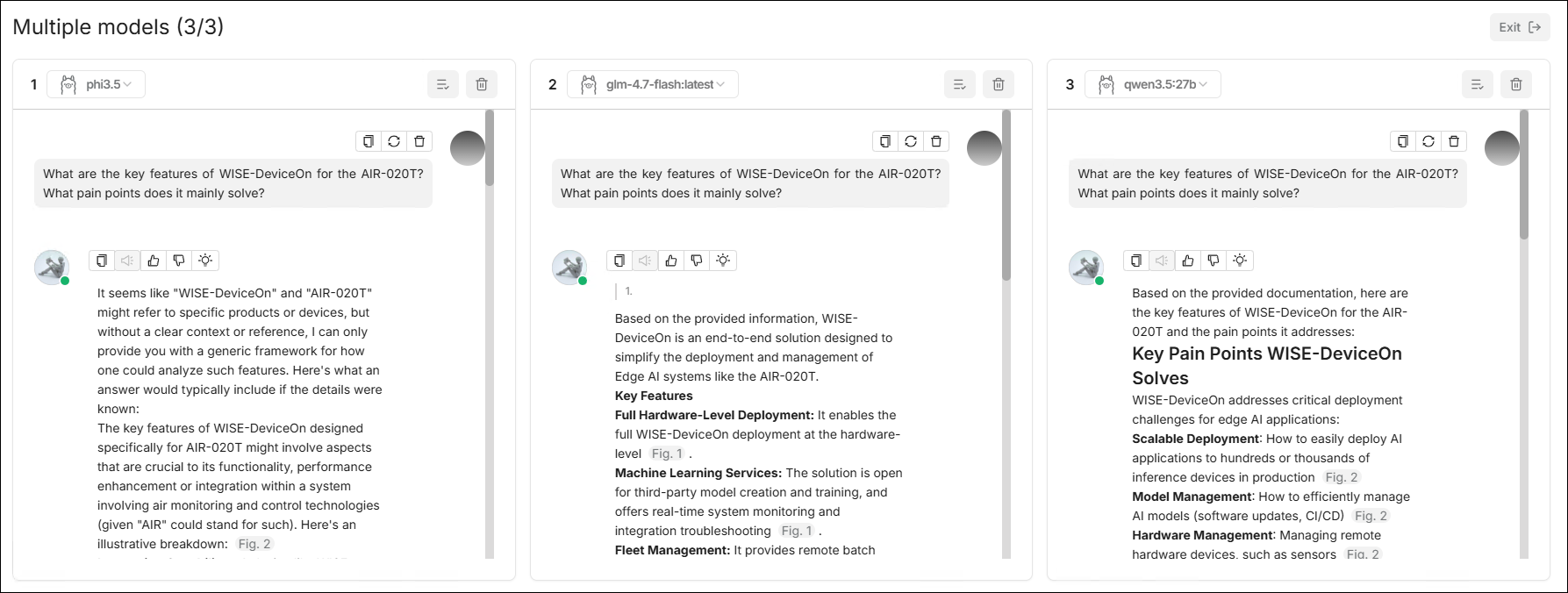Viewport: 1568px width, 593px height.
Task: Click the assistant avatar in glm-4.7-flash panel
Action: point(569,268)
